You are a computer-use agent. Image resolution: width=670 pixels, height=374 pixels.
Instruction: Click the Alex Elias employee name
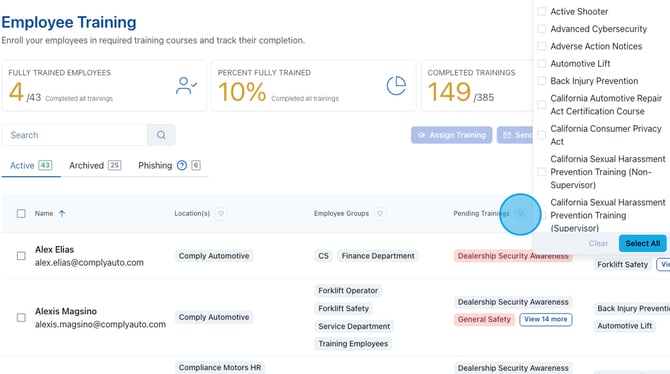[55, 249]
